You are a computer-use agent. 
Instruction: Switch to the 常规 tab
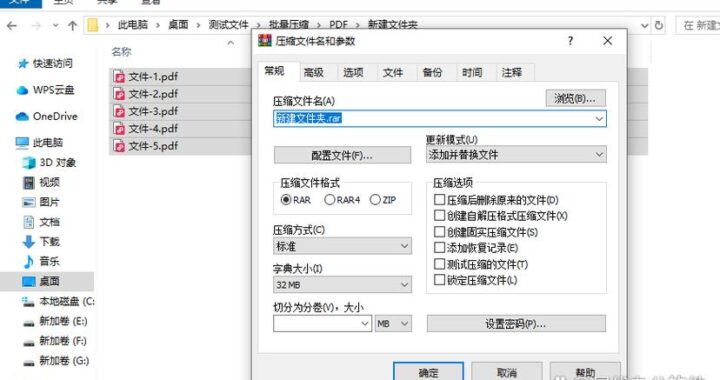point(275,71)
